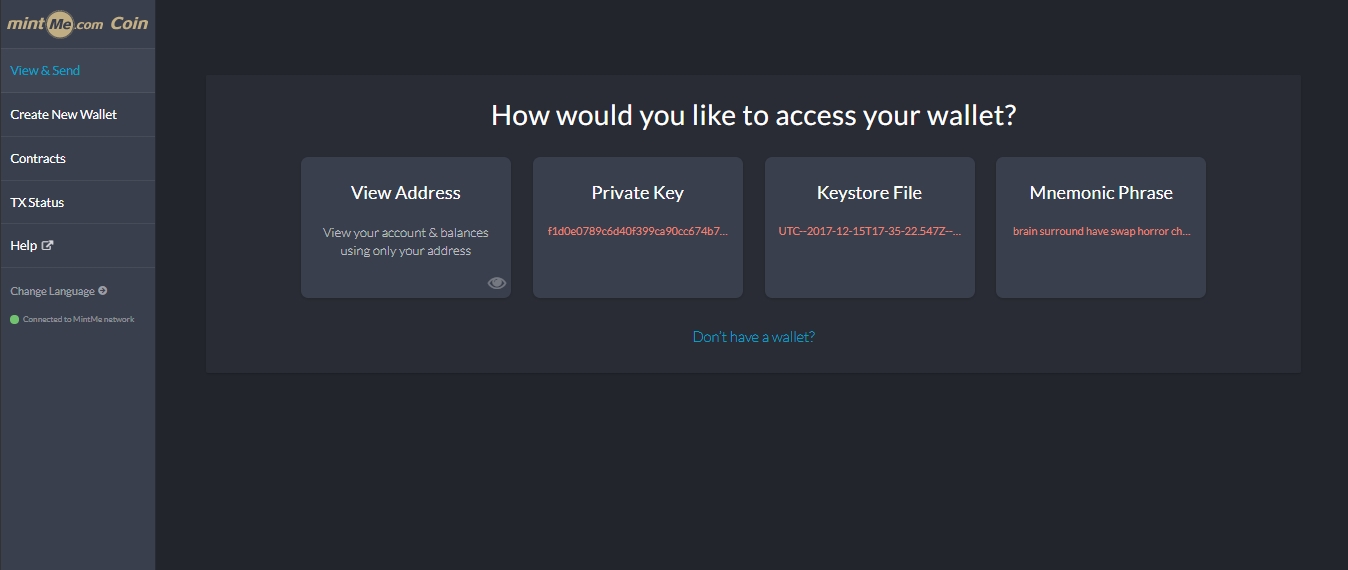Go to Create New Wallet in sidebar
1348x570 pixels.
pyautogui.click(x=63, y=115)
